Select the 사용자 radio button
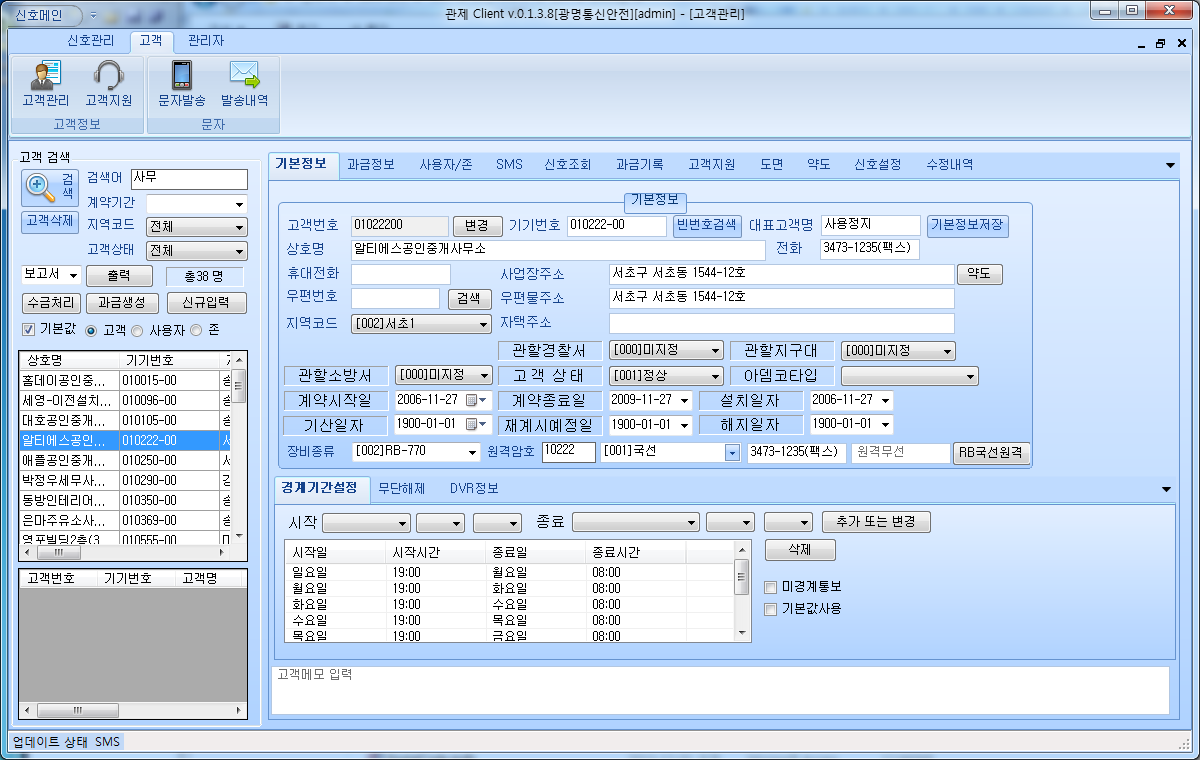This screenshot has height=760, width=1200. tap(137, 330)
